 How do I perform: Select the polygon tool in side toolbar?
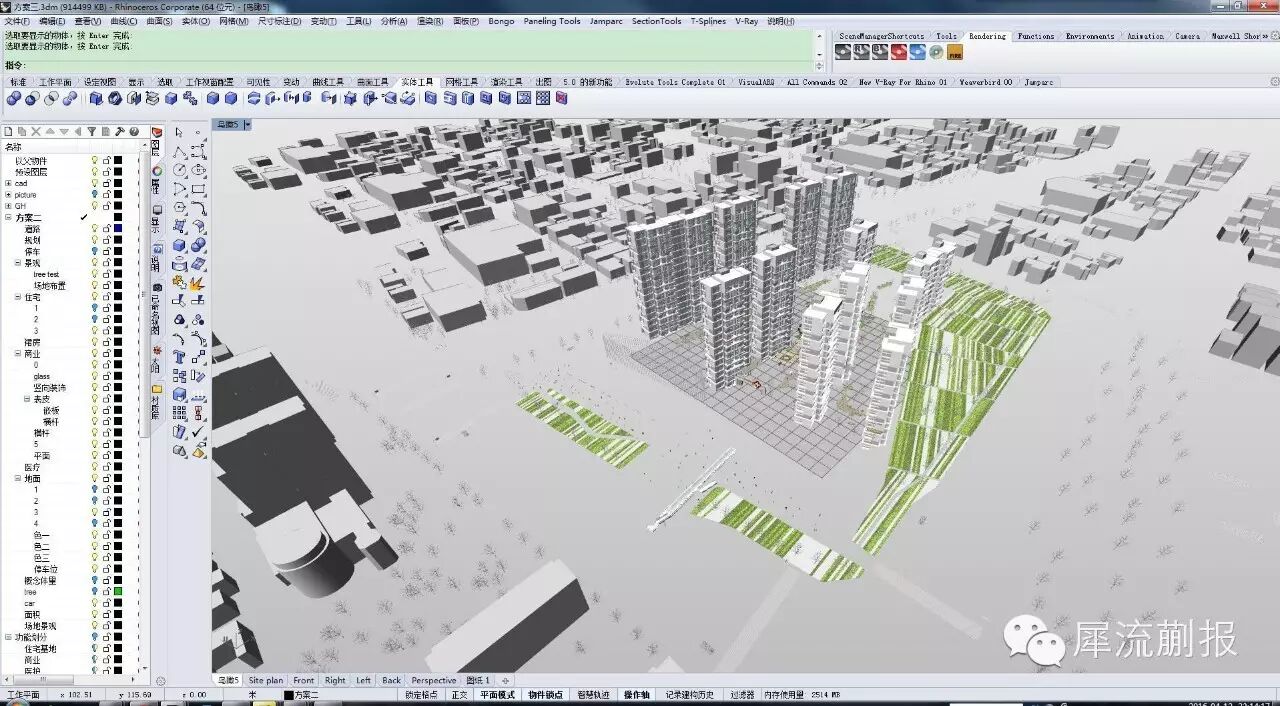tap(180, 207)
